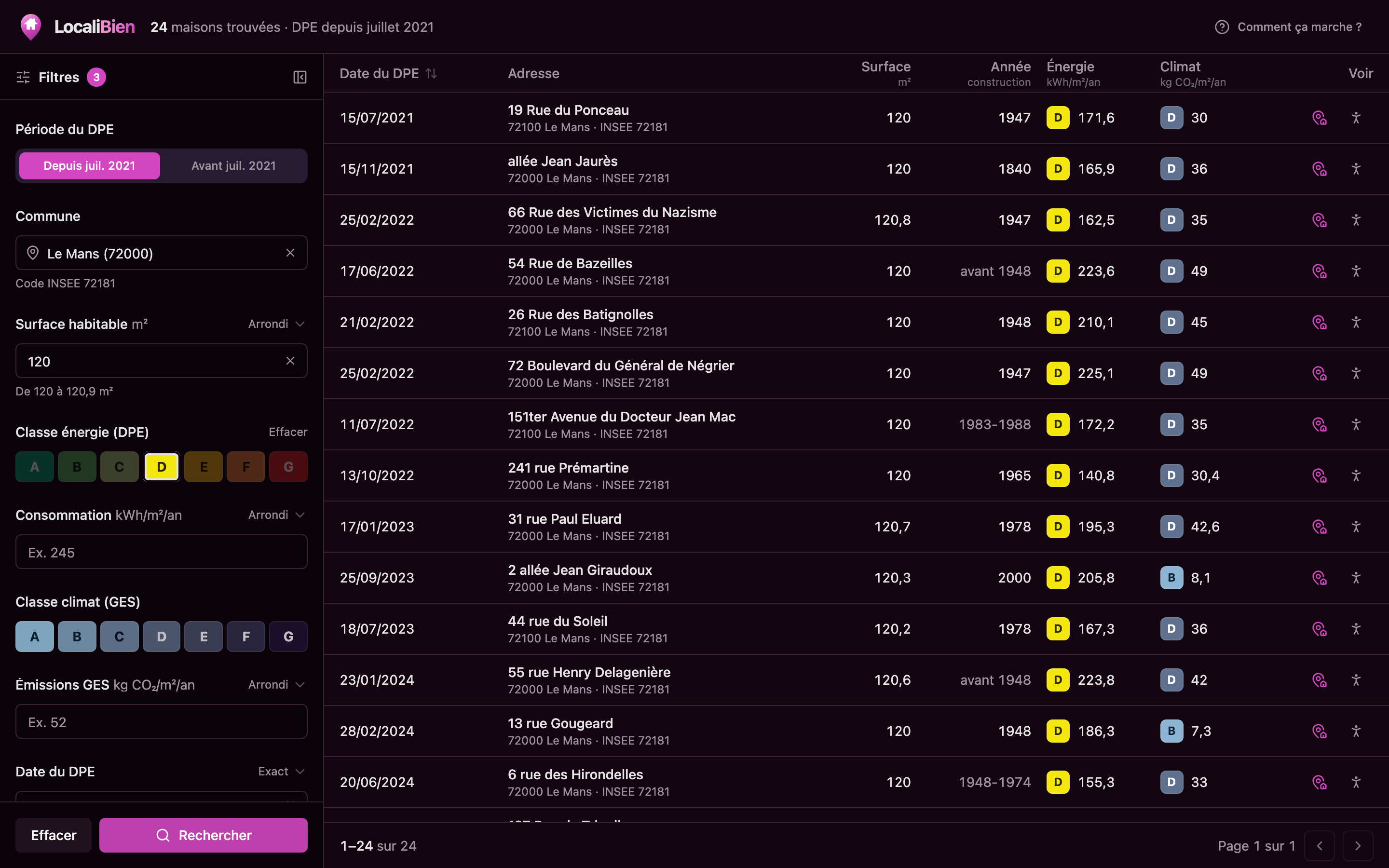Viewport: 1389px width, 868px height.
Task: Open the help question-mark icon
Action: tap(1221, 27)
